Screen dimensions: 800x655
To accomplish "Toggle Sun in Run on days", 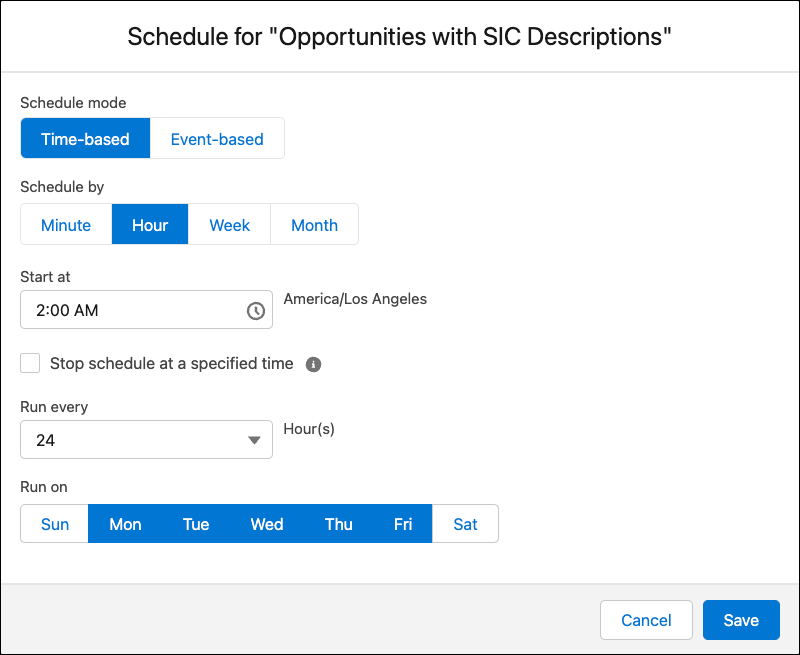I will 55,524.
